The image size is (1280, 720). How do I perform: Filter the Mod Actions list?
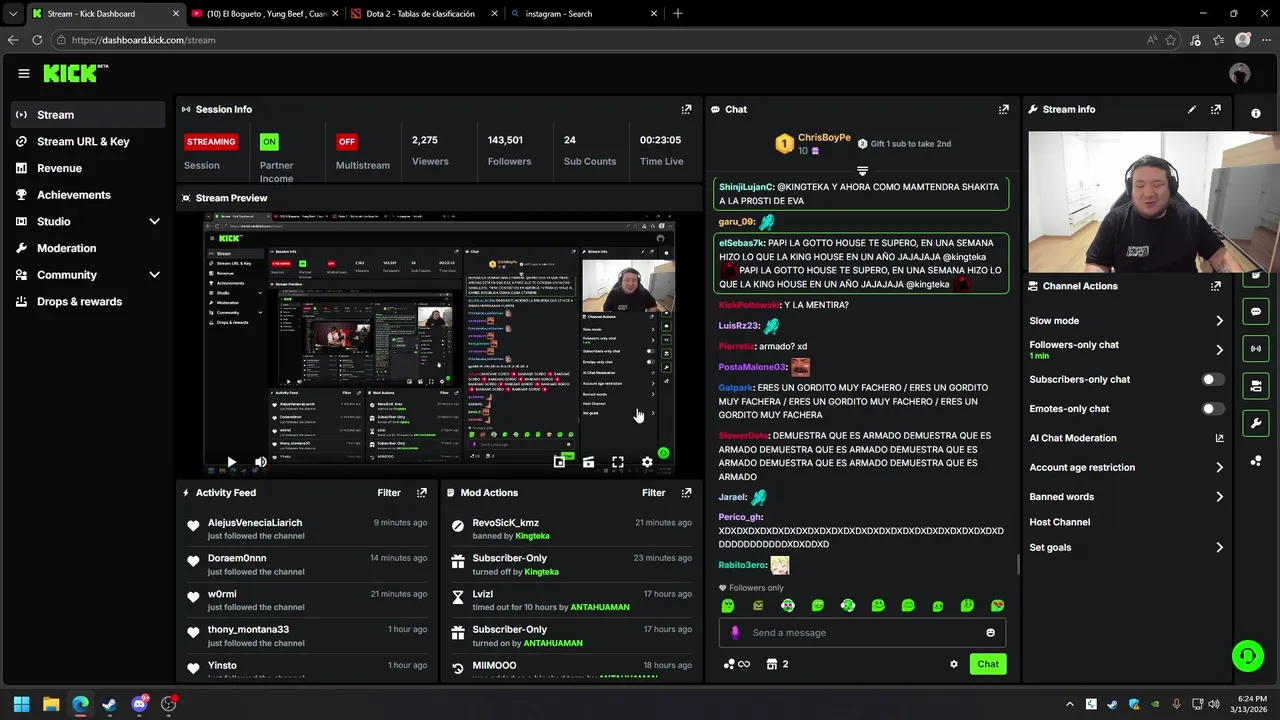click(653, 493)
